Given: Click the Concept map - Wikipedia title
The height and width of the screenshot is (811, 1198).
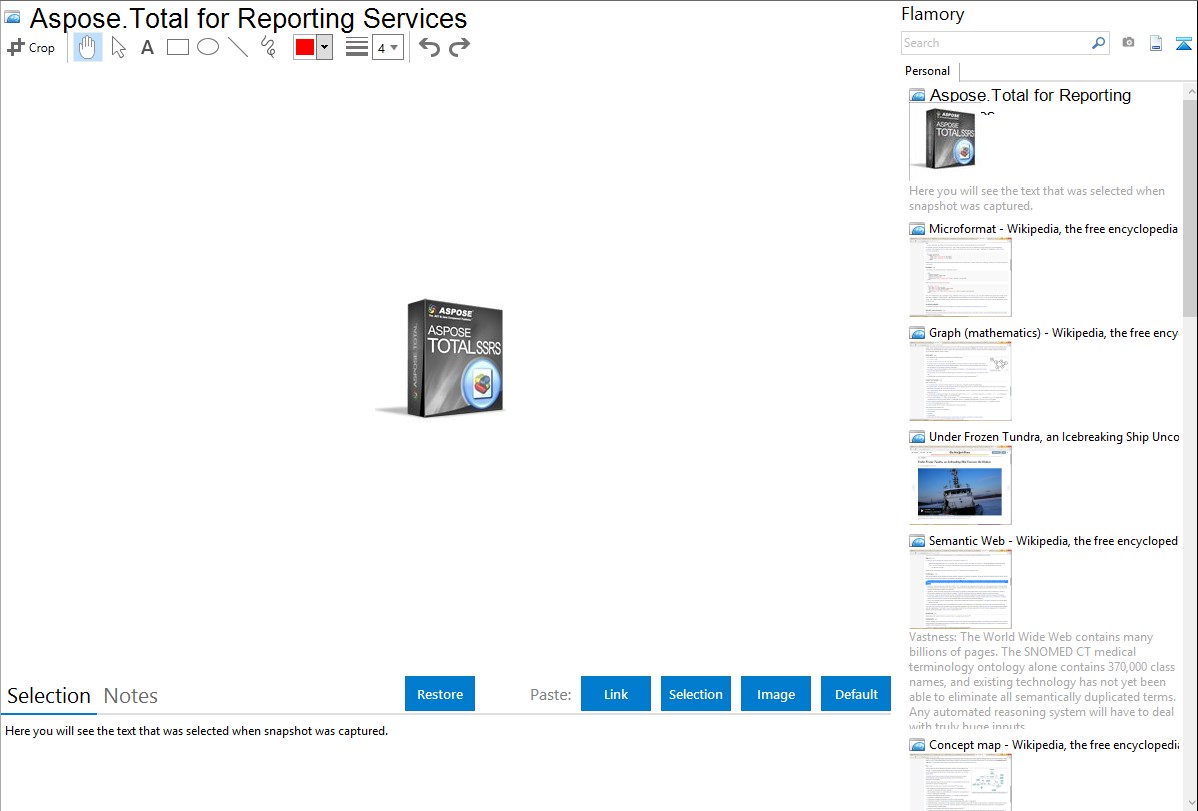Looking at the screenshot, I should 1053,744.
